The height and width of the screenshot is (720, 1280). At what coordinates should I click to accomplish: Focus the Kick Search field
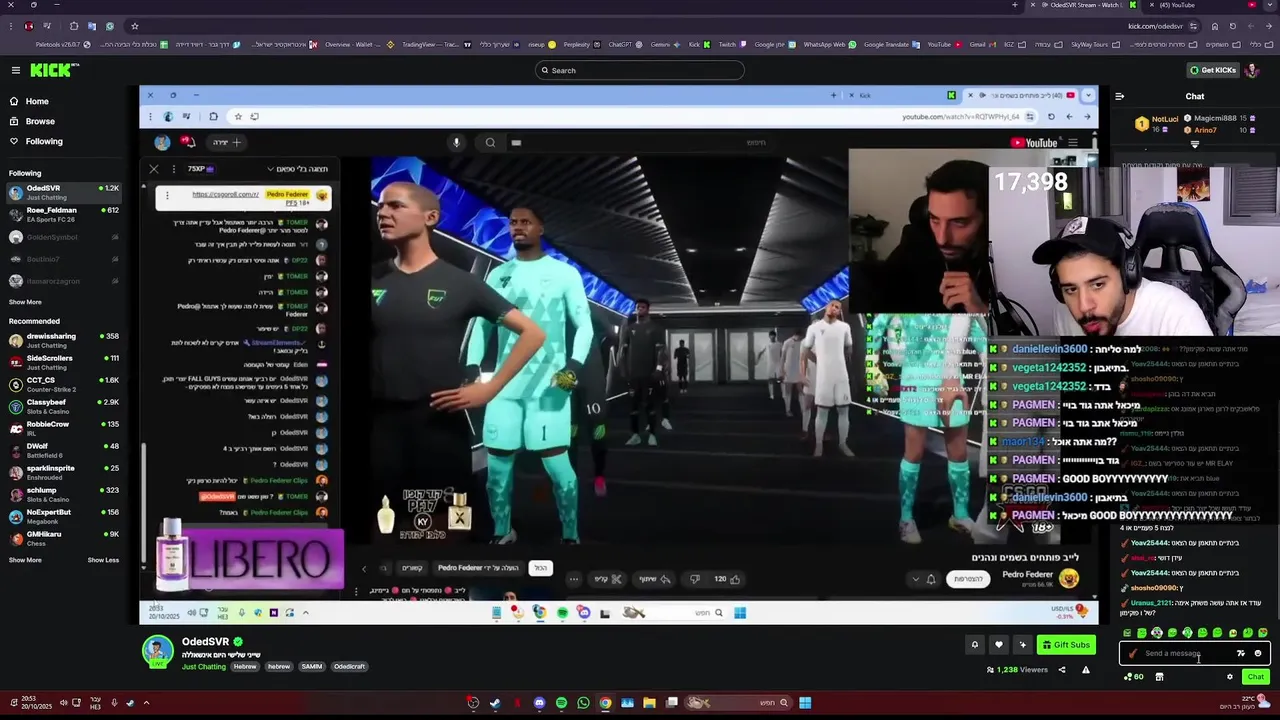click(640, 70)
